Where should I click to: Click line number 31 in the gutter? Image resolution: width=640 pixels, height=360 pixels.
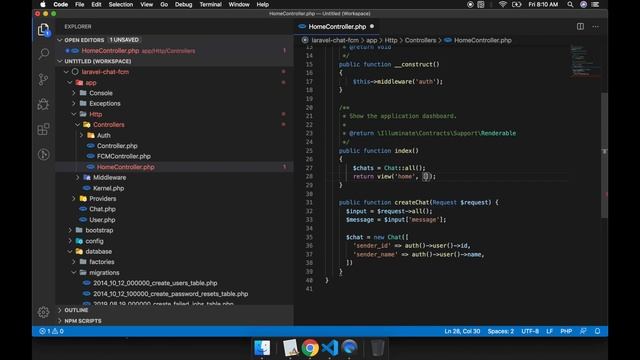click(x=309, y=202)
